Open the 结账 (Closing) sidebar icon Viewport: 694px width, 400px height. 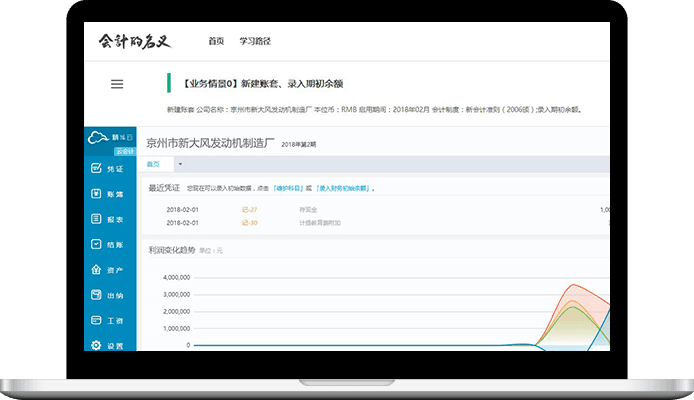pos(97,244)
